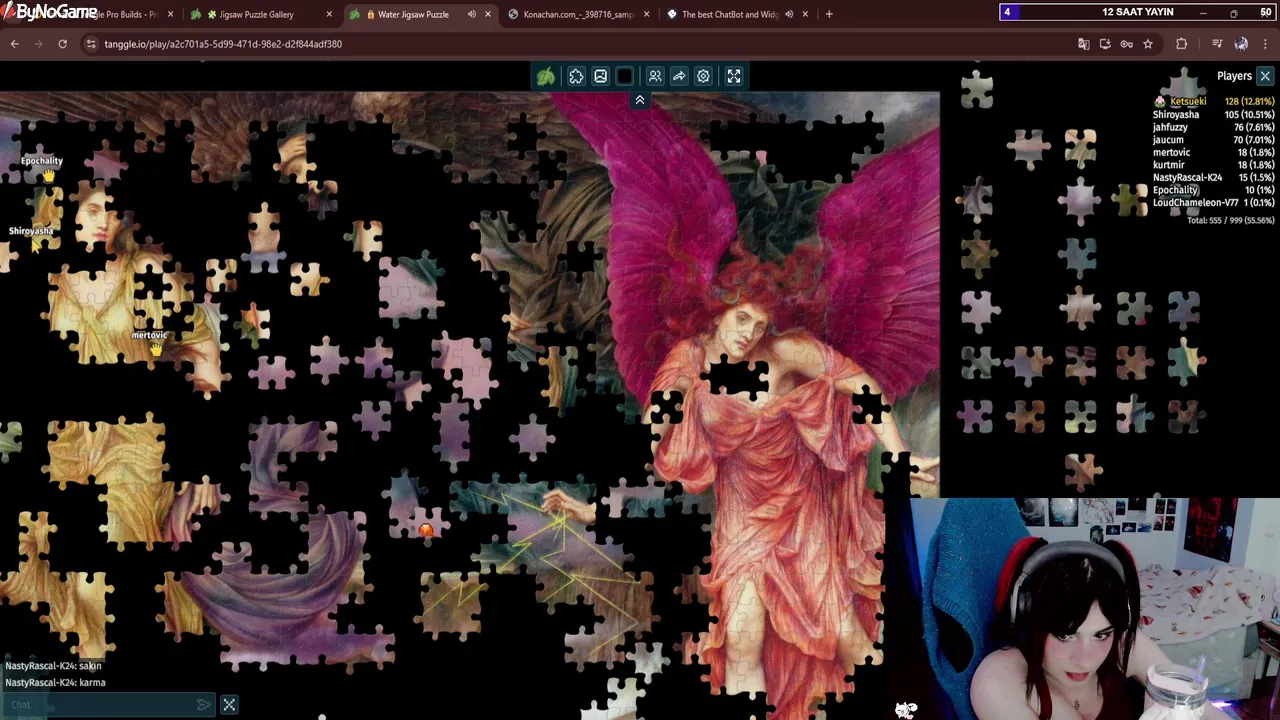Collapse the toolbar with double chevron
The width and height of the screenshot is (1280, 720).
pos(640,100)
